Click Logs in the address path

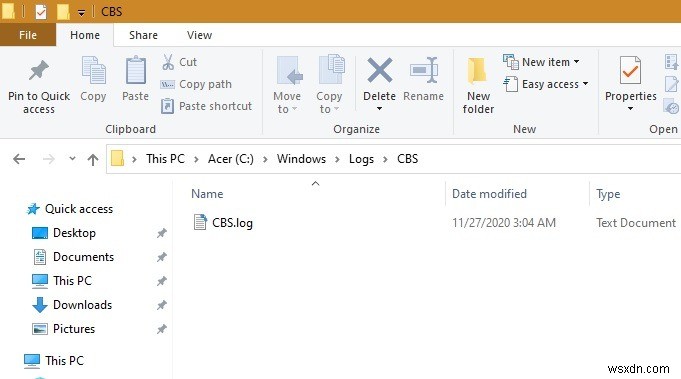pos(361,159)
